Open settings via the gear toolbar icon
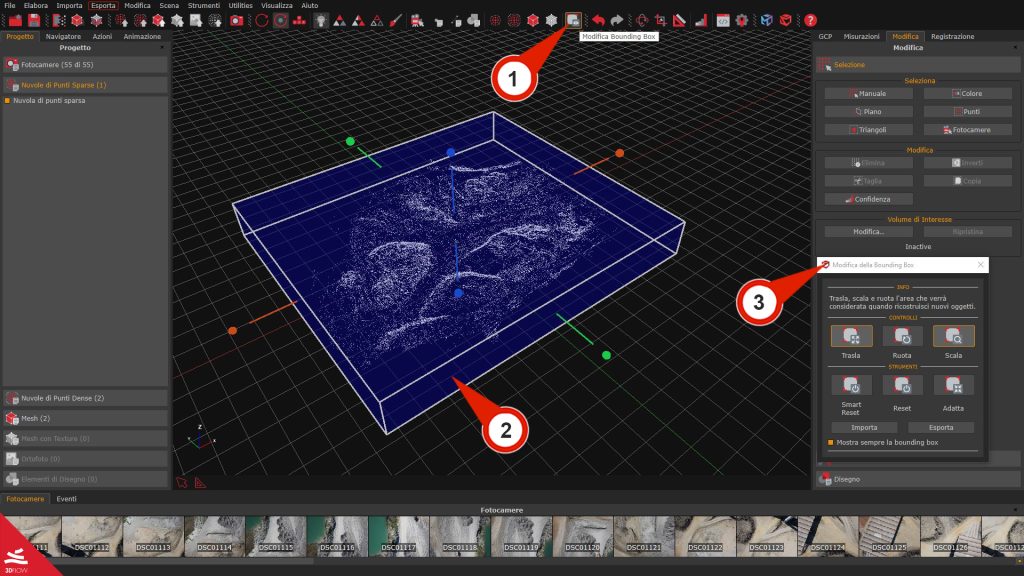The width and height of the screenshot is (1024, 576). click(742, 21)
